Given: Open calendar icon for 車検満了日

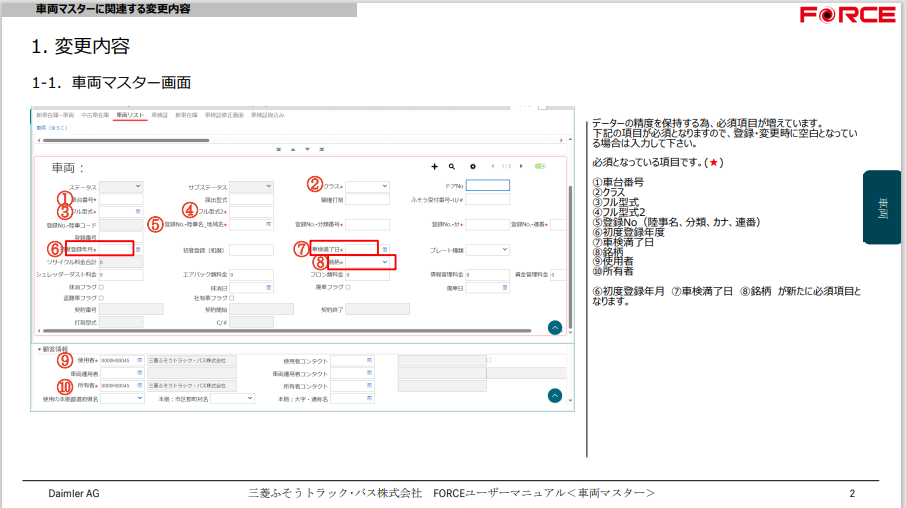Looking at the screenshot, I should pyautogui.click(x=384, y=248).
